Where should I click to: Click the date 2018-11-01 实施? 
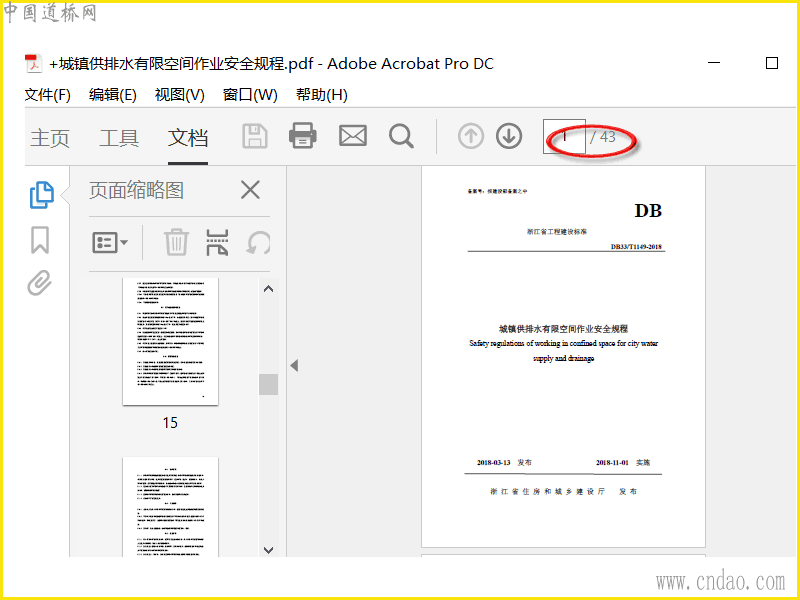[623, 463]
